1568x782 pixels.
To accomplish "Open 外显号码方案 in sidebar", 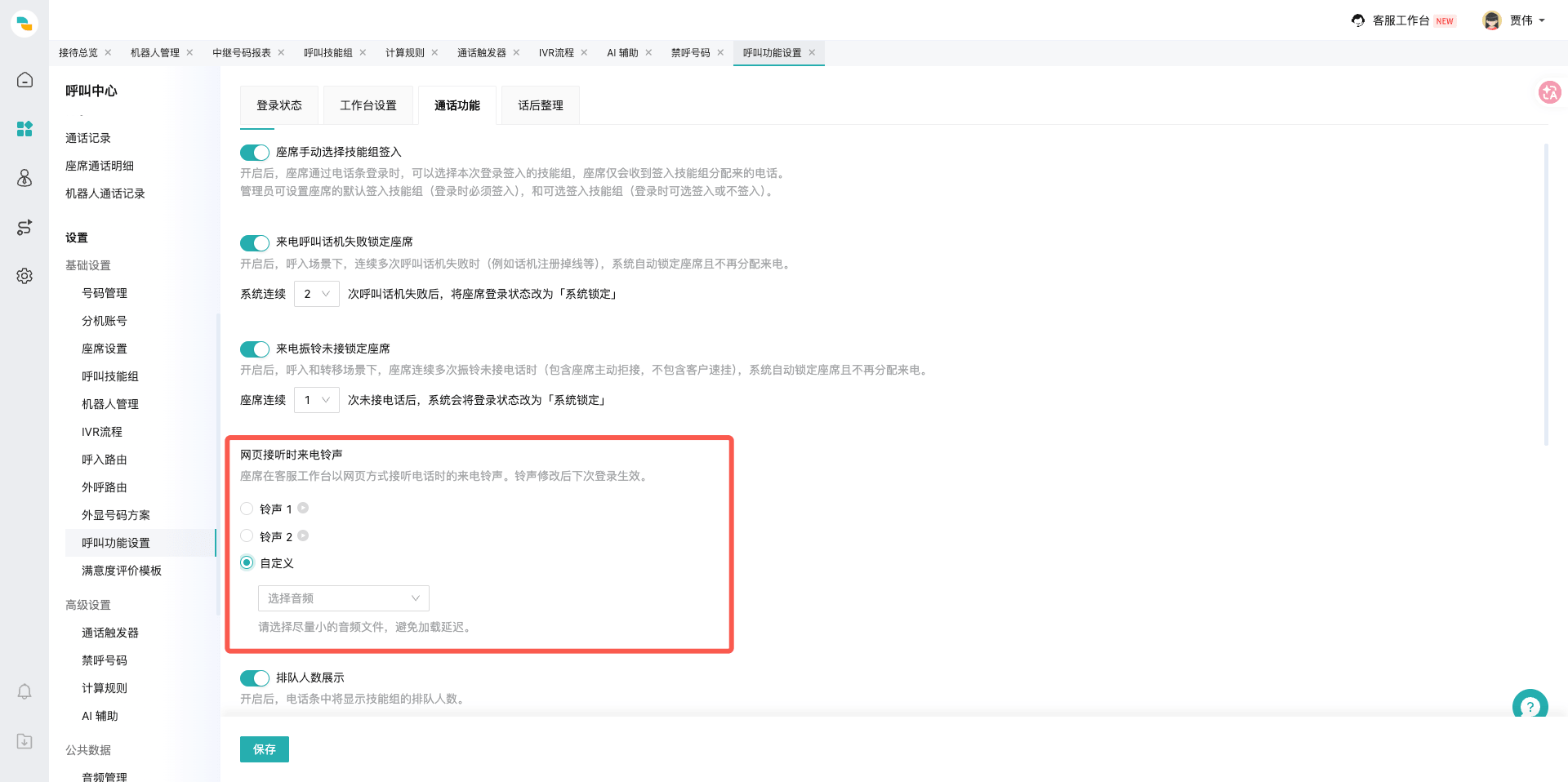I will click(116, 515).
